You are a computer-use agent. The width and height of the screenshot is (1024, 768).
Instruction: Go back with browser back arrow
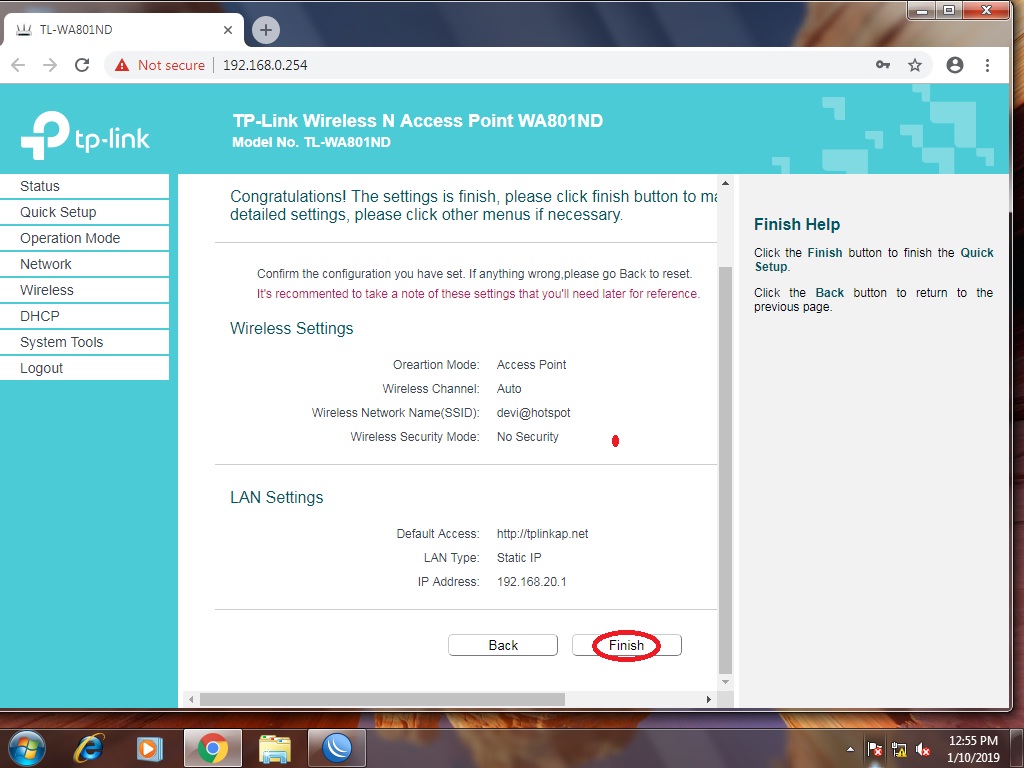18,65
